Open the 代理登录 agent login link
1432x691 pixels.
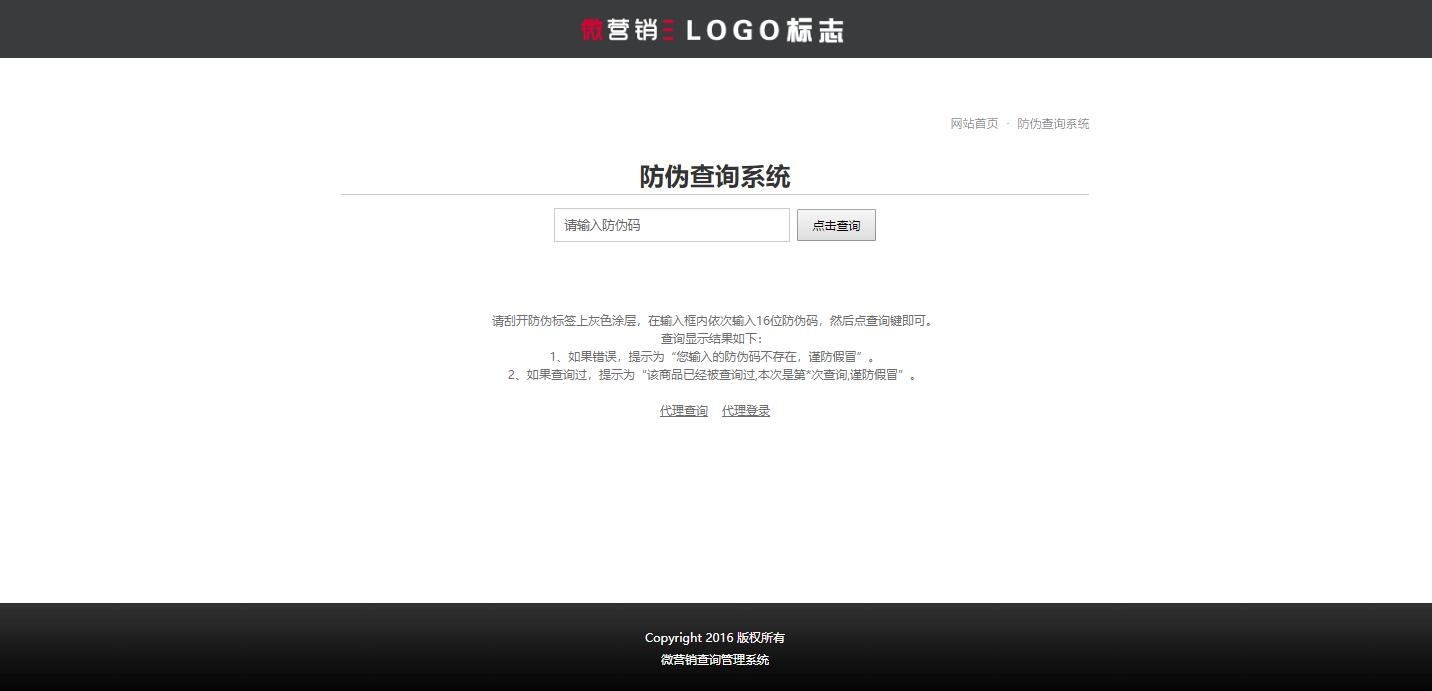click(746, 410)
